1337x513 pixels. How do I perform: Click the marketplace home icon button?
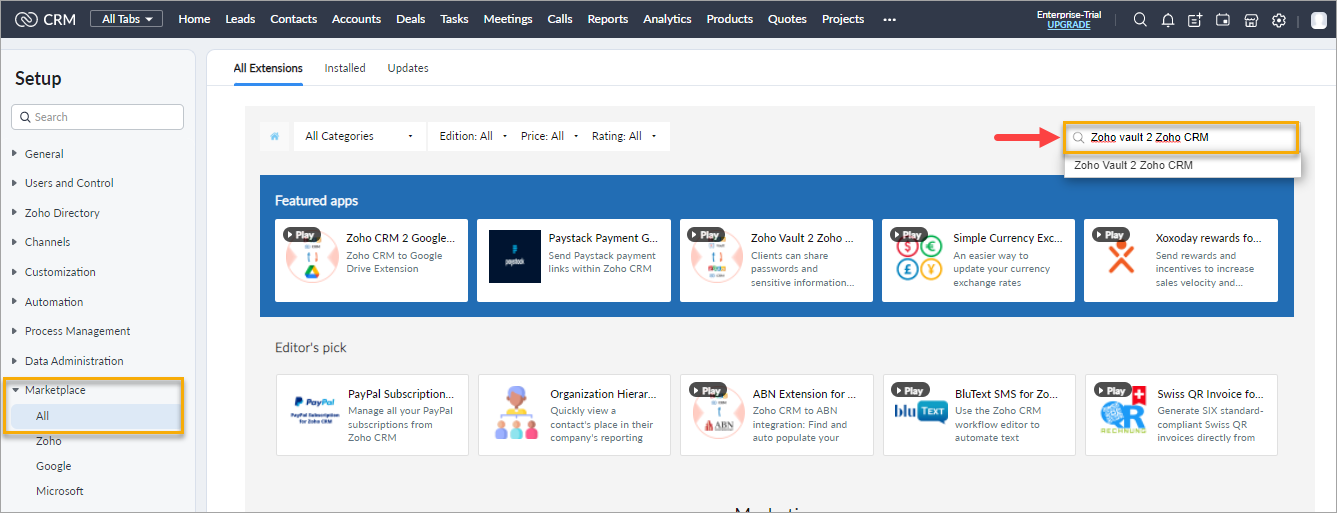click(275, 136)
